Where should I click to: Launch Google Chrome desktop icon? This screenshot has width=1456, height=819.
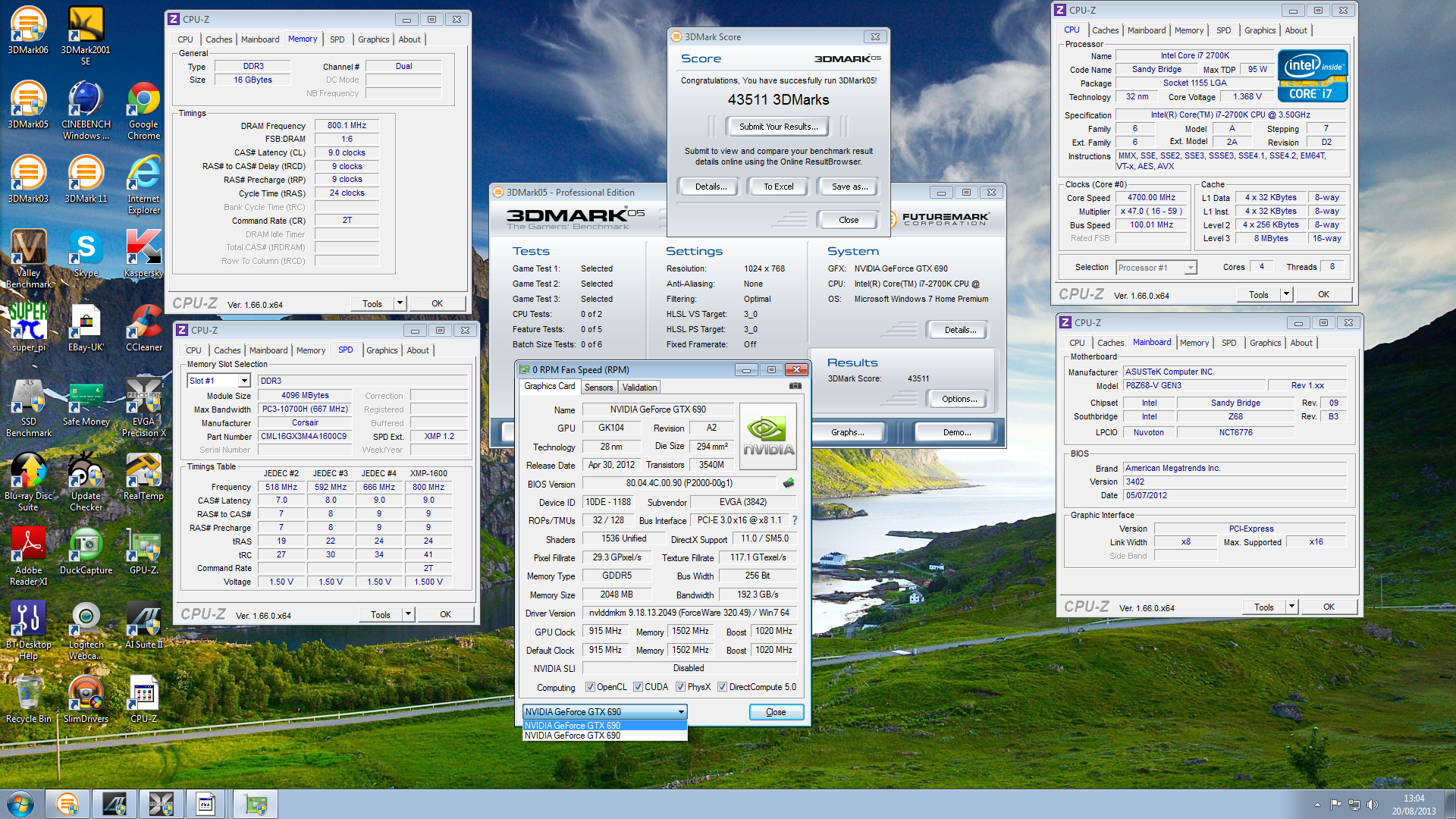pyautogui.click(x=143, y=110)
